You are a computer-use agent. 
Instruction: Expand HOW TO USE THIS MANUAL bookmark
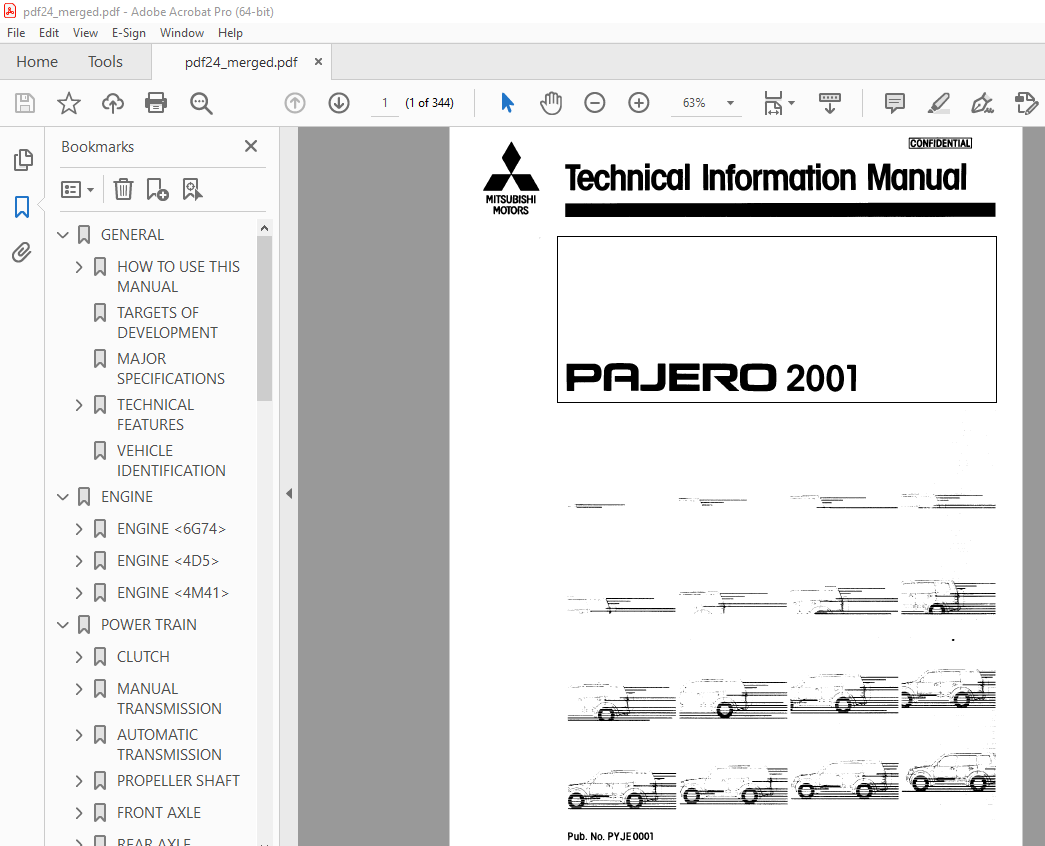[79, 267]
